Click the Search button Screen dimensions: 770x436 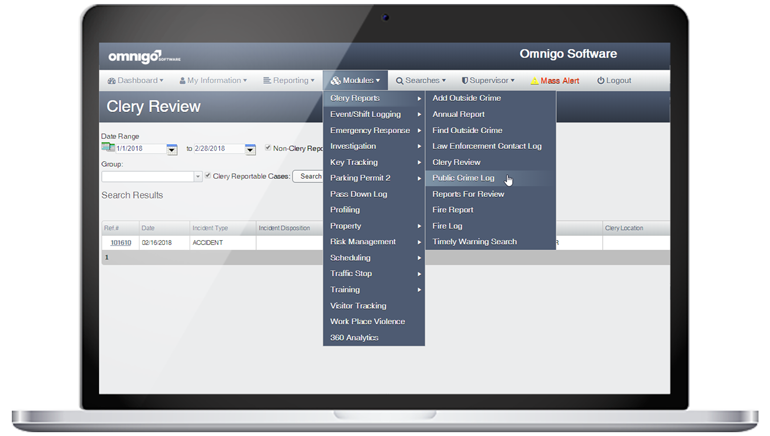(x=308, y=176)
